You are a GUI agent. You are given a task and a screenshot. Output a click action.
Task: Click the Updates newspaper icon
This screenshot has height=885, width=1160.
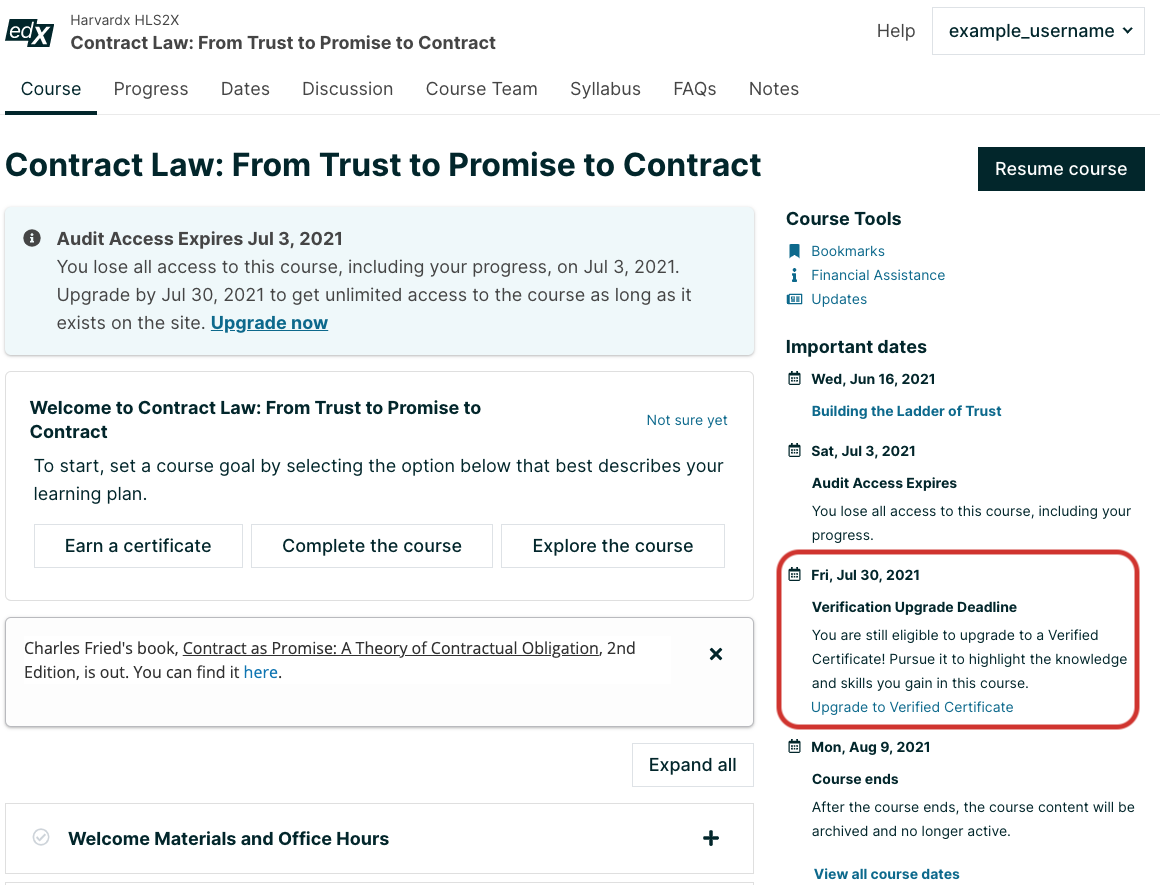pos(794,299)
